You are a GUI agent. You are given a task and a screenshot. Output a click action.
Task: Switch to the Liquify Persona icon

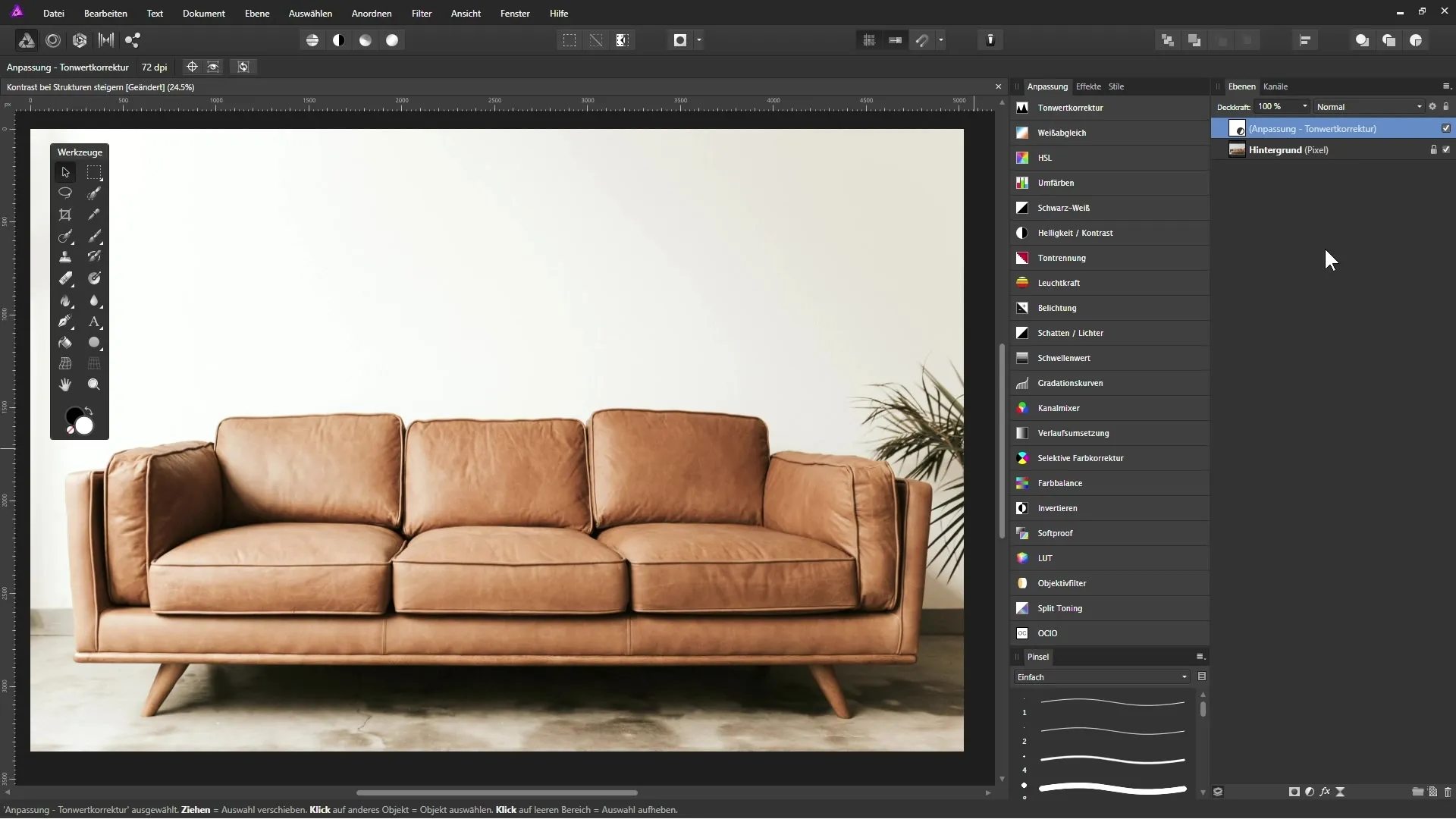pos(53,40)
